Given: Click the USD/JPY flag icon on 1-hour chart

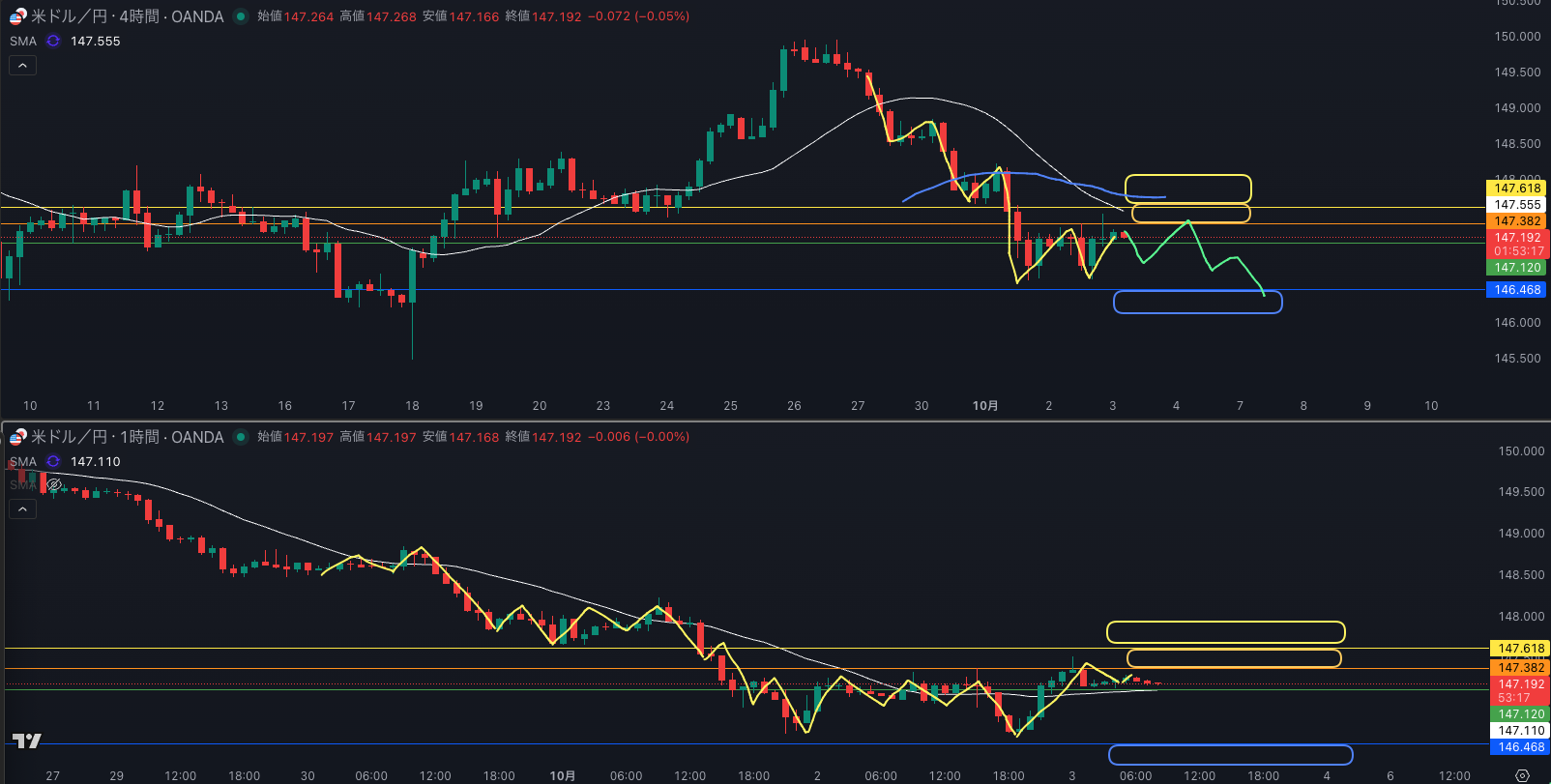Looking at the screenshot, I should tap(17, 437).
